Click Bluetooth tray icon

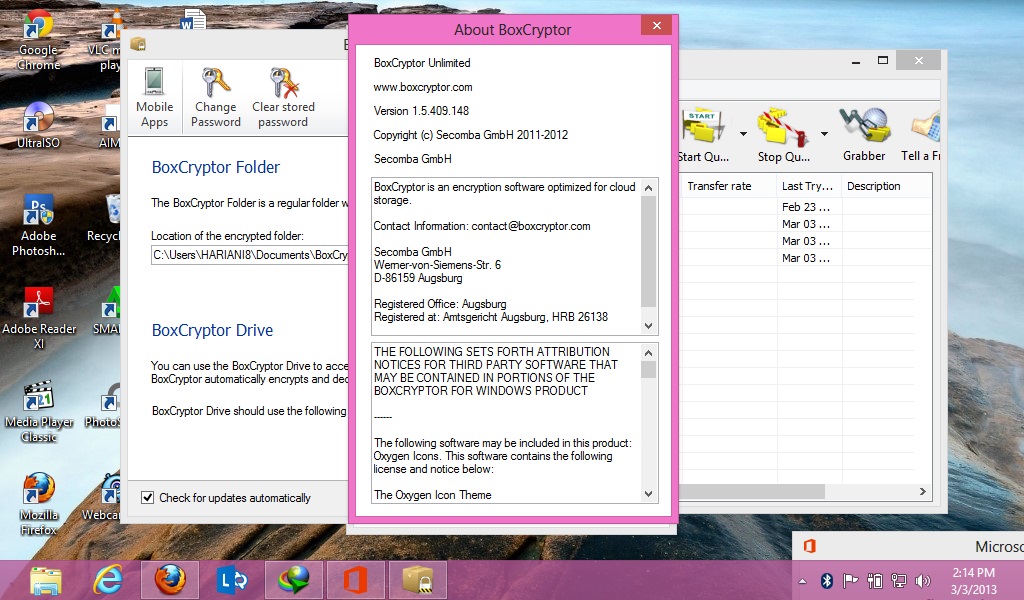(x=826, y=581)
